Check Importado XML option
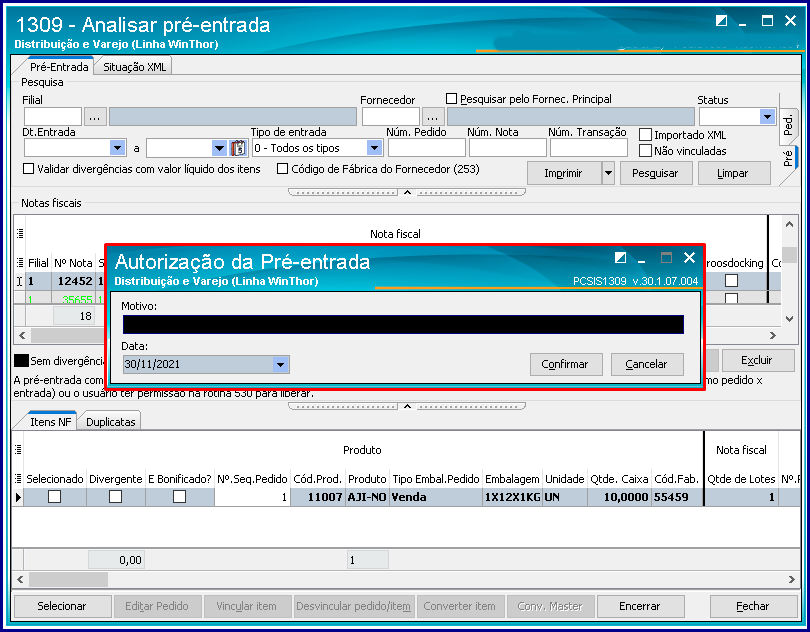Screen dimensions: 810x632 [x=645, y=135]
